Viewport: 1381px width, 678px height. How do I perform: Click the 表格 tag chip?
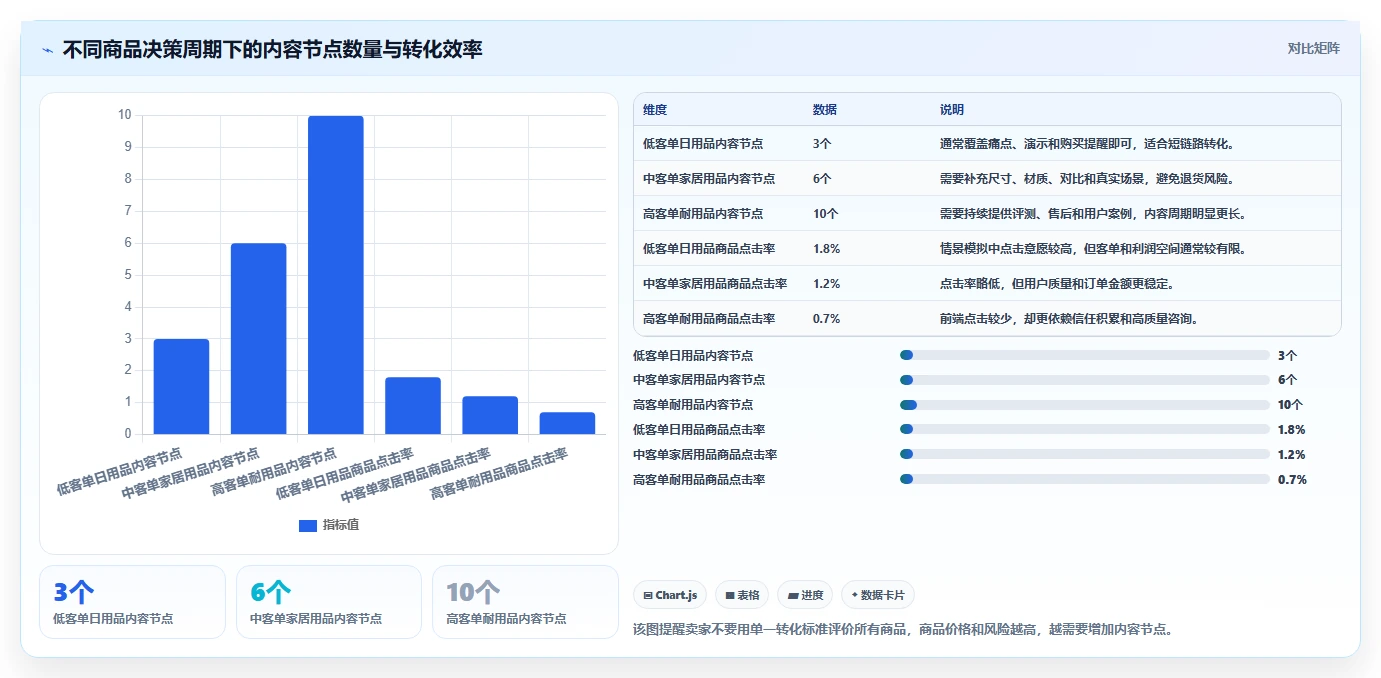(x=742, y=595)
